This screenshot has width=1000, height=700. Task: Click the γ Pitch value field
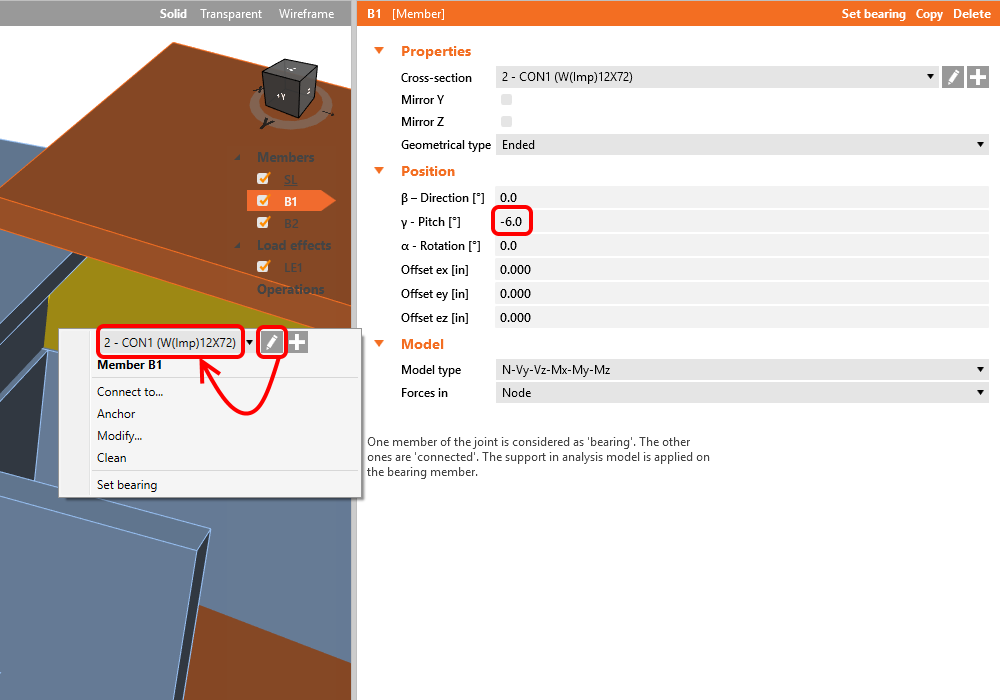pos(742,222)
